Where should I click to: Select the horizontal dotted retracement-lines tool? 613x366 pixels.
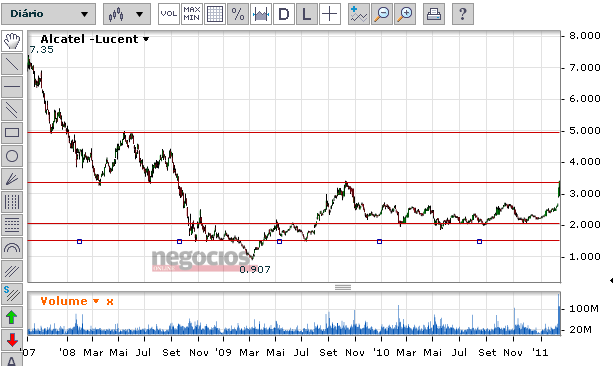12,225
